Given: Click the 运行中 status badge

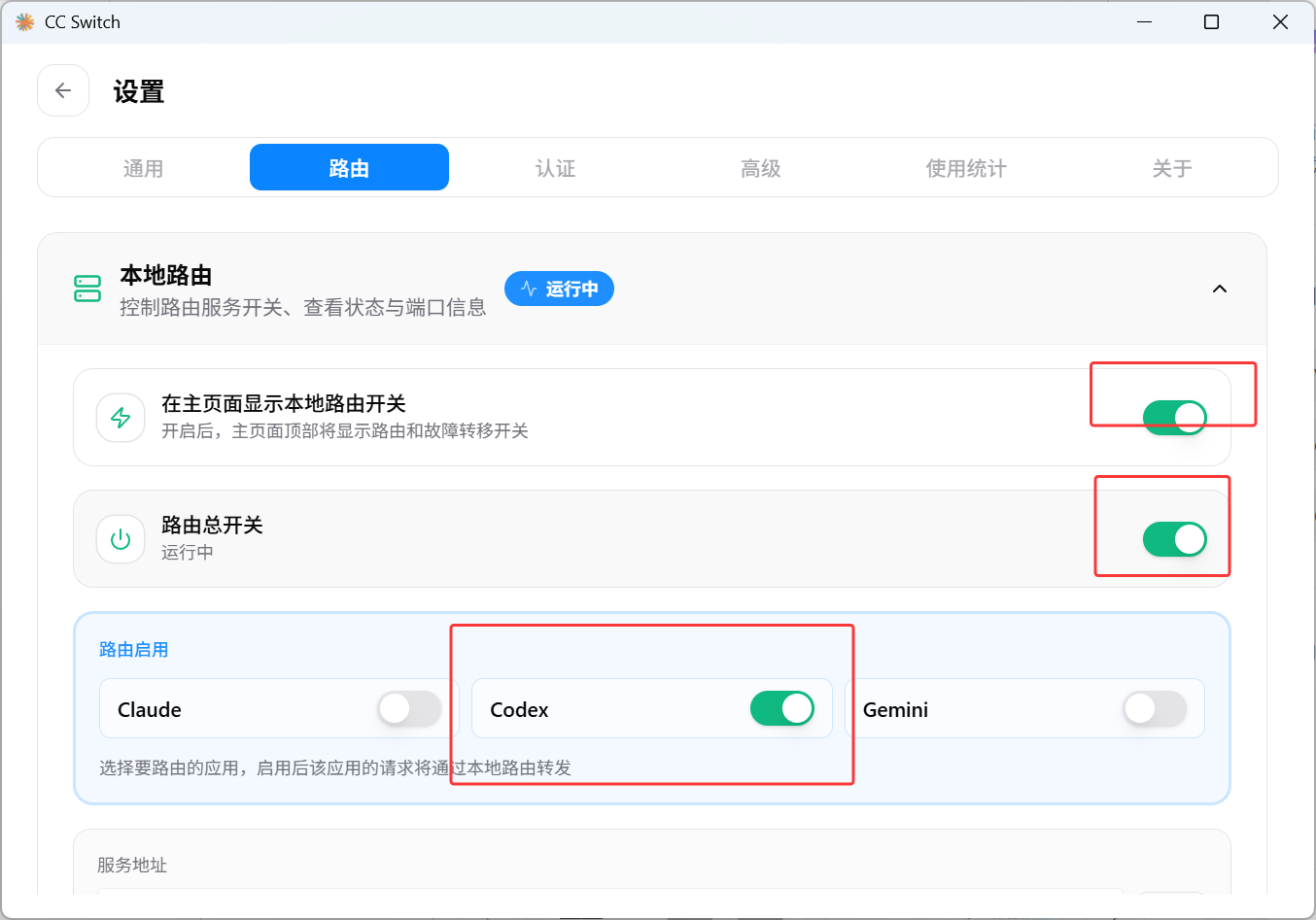Looking at the screenshot, I should 559,289.
